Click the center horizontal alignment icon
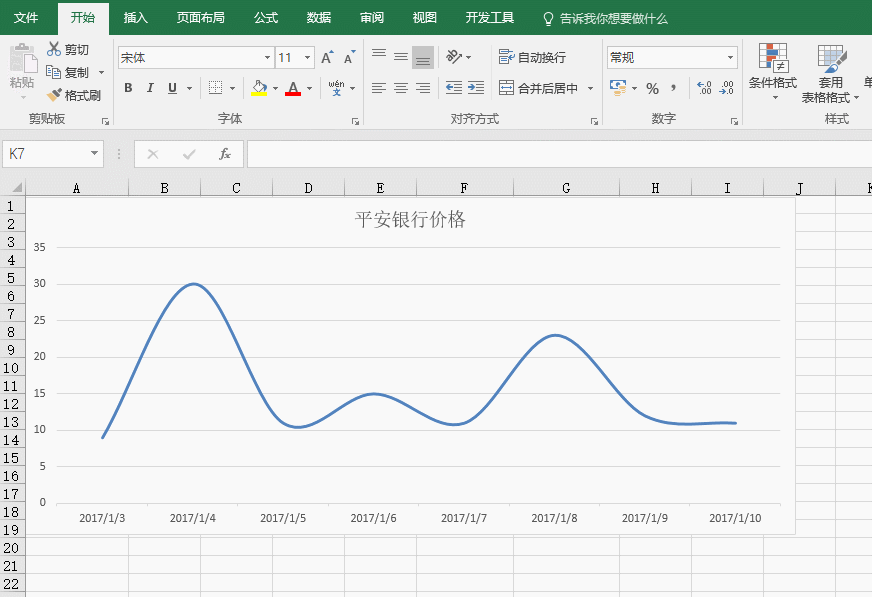 pos(401,88)
